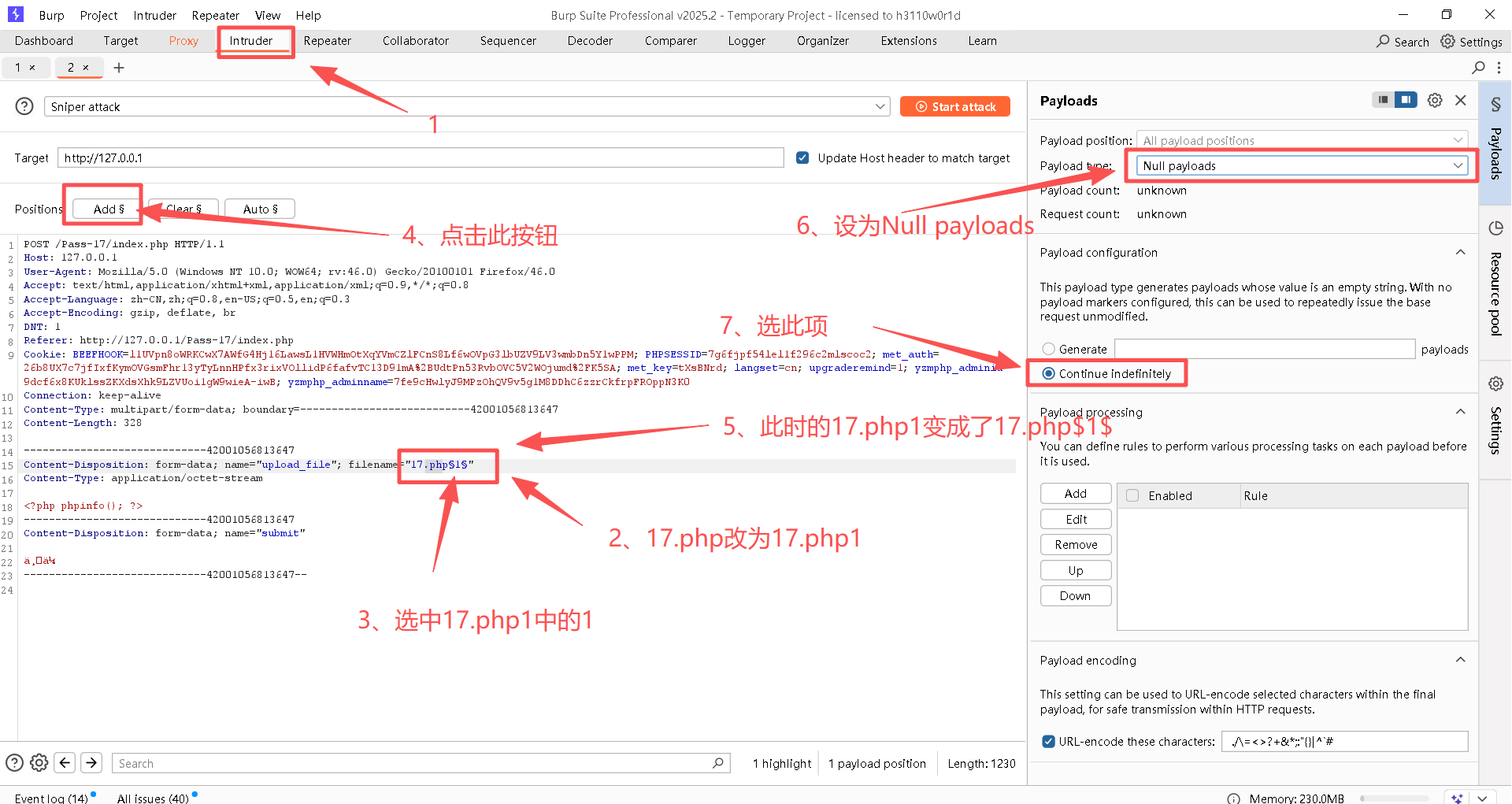Image resolution: width=1512 pixels, height=804 pixels.
Task: Open the Help menu
Action: 308,15
